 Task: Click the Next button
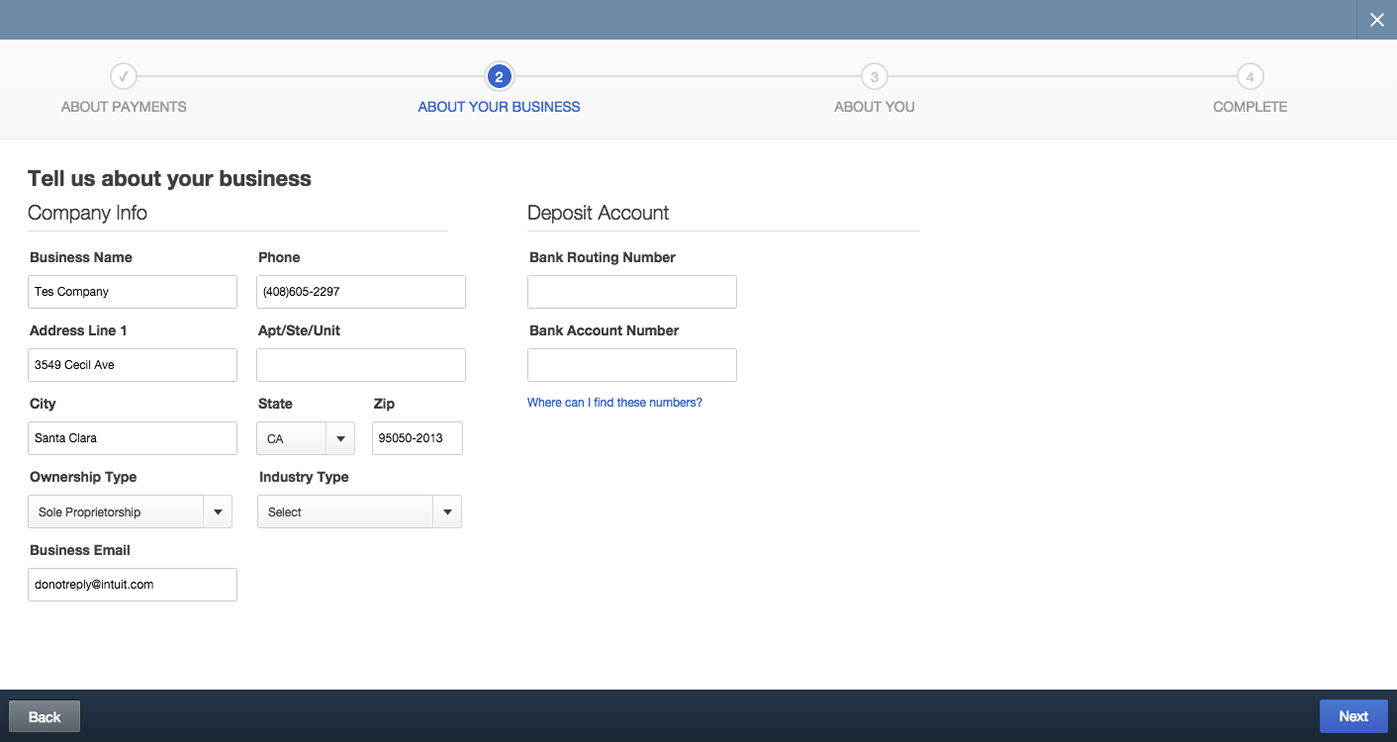[x=1353, y=716]
